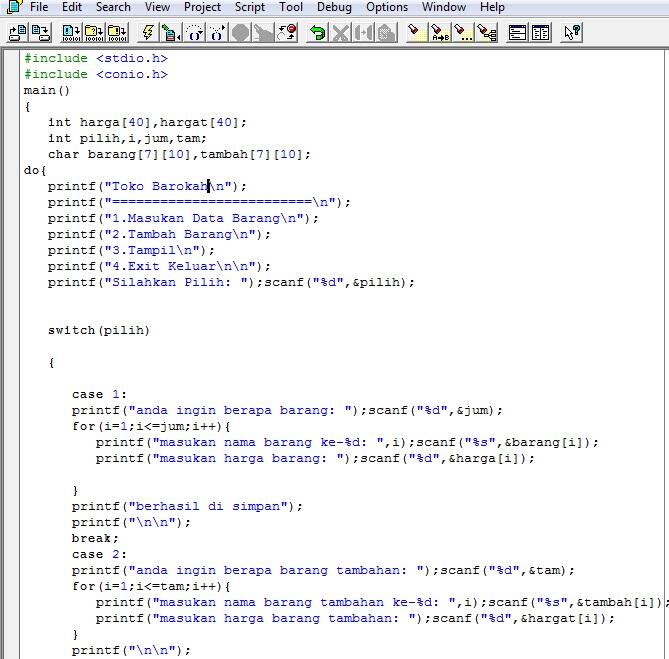Click 'int harga[40],hargat[40];' declaration

pyautogui.click(x=147, y=122)
